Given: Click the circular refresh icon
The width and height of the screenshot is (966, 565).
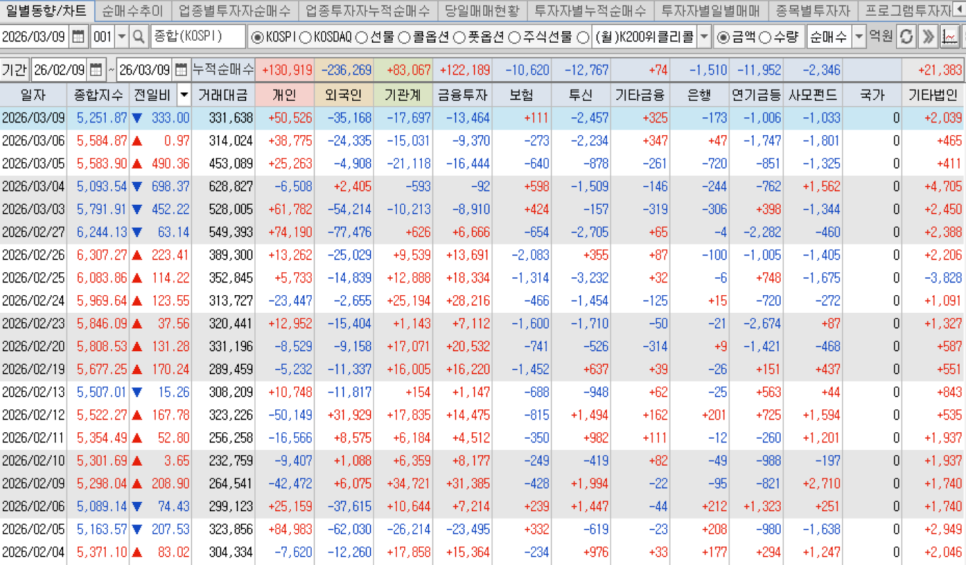Looking at the screenshot, I should 906,37.
